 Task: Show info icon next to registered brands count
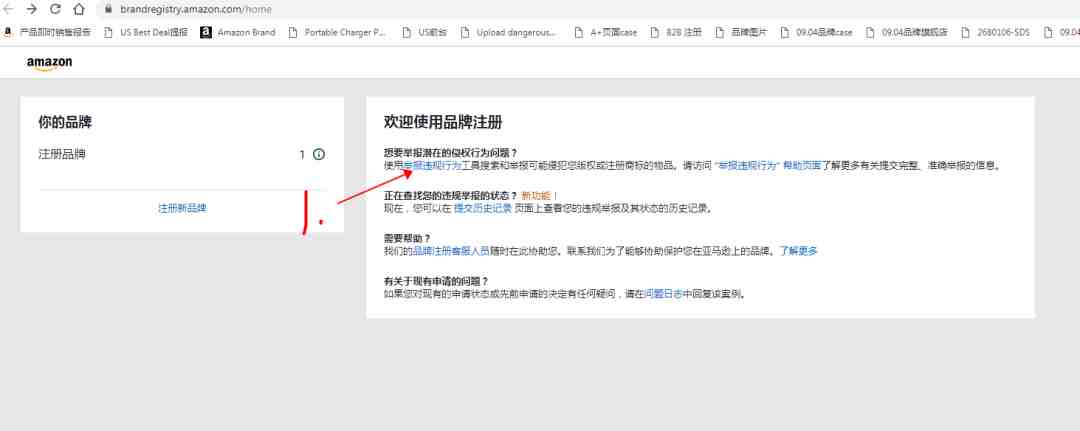(x=319, y=154)
